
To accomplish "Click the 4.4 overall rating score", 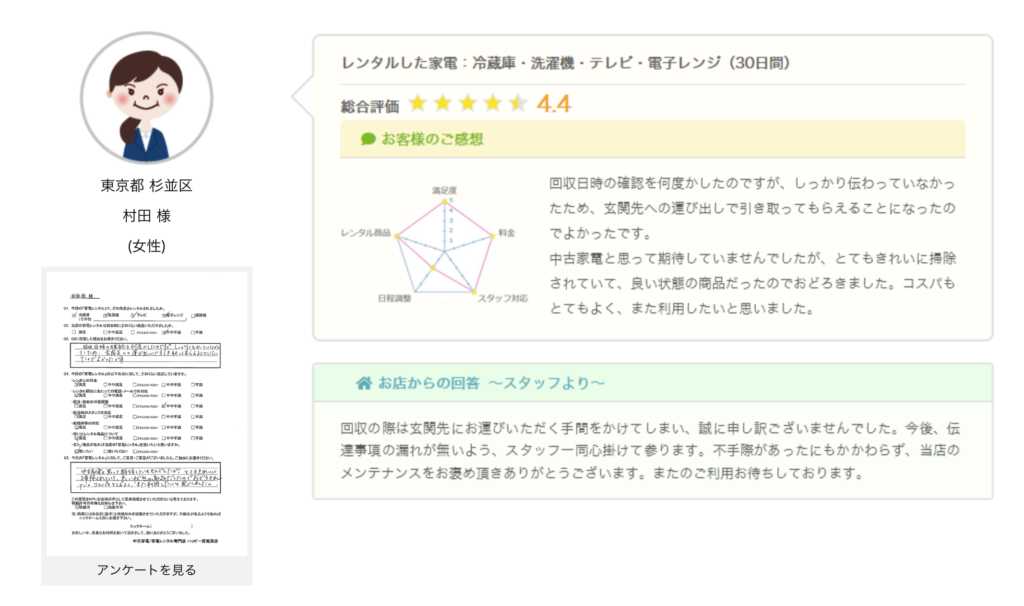I will click(x=554, y=103).
